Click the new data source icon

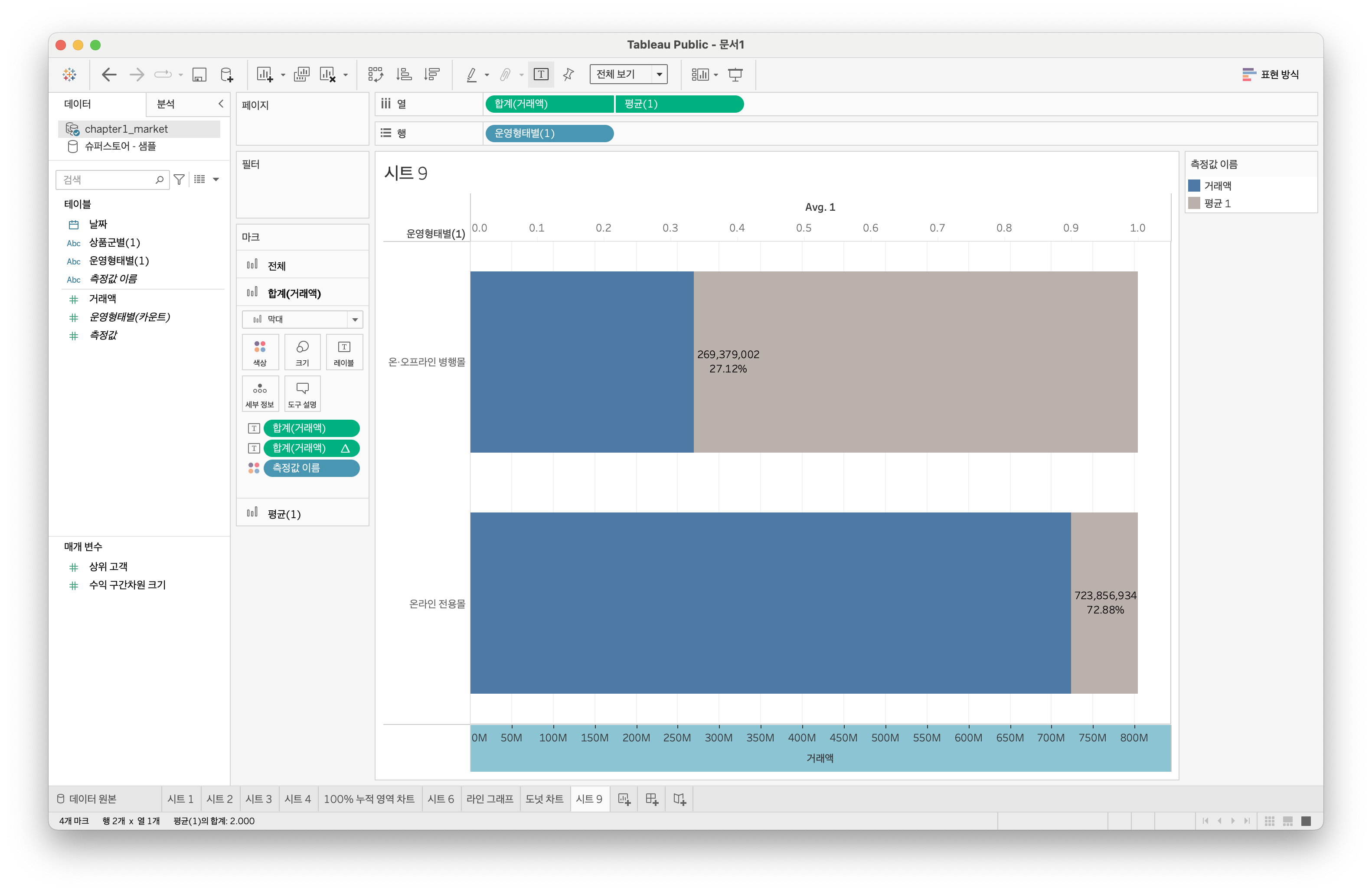click(x=226, y=75)
